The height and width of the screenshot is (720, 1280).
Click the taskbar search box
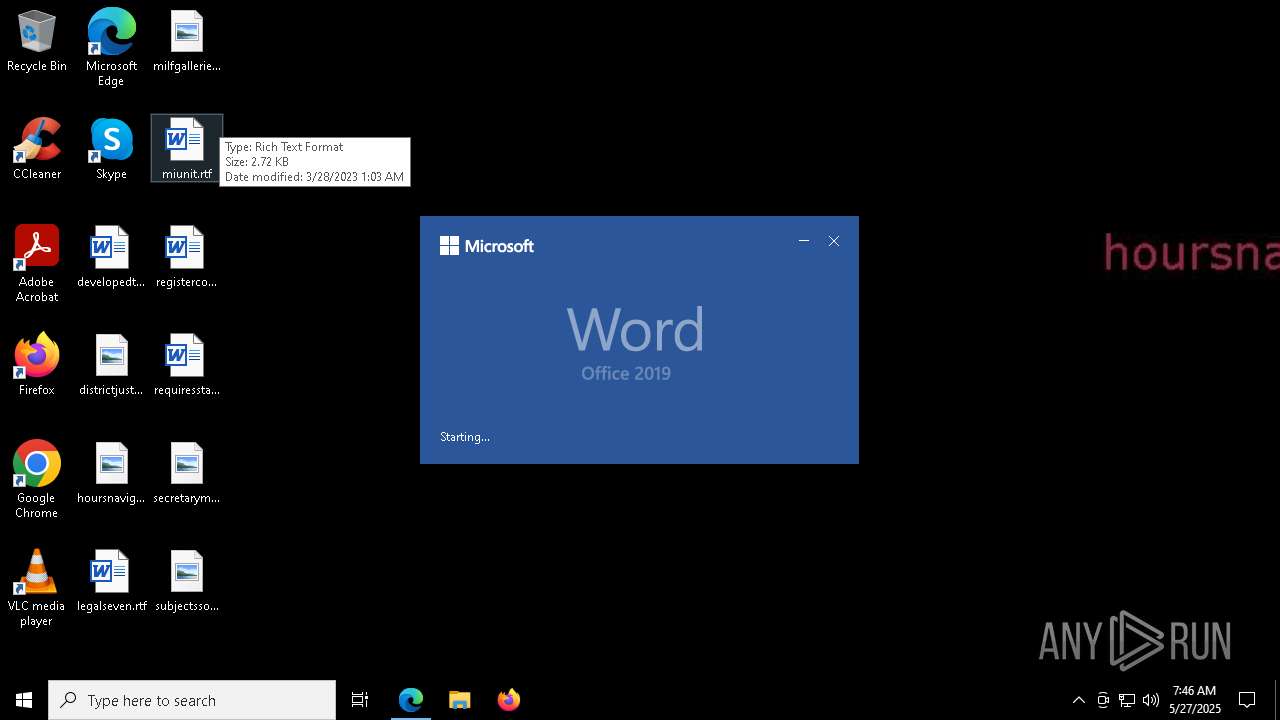click(x=192, y=700)
